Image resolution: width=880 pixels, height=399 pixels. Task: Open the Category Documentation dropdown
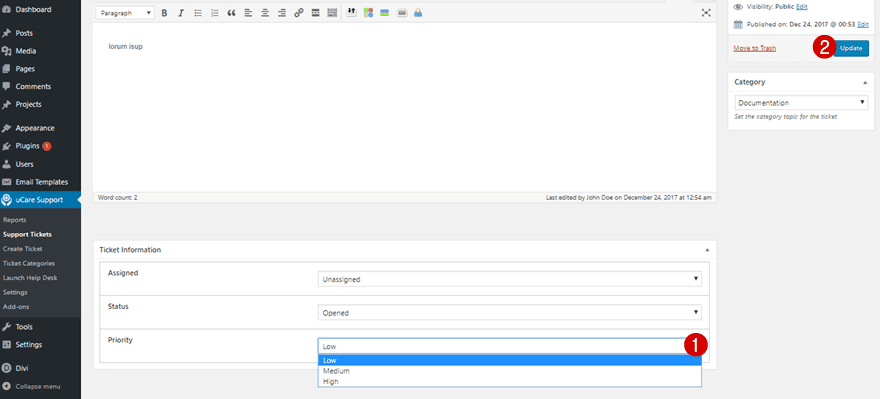[x=802, y=103]
